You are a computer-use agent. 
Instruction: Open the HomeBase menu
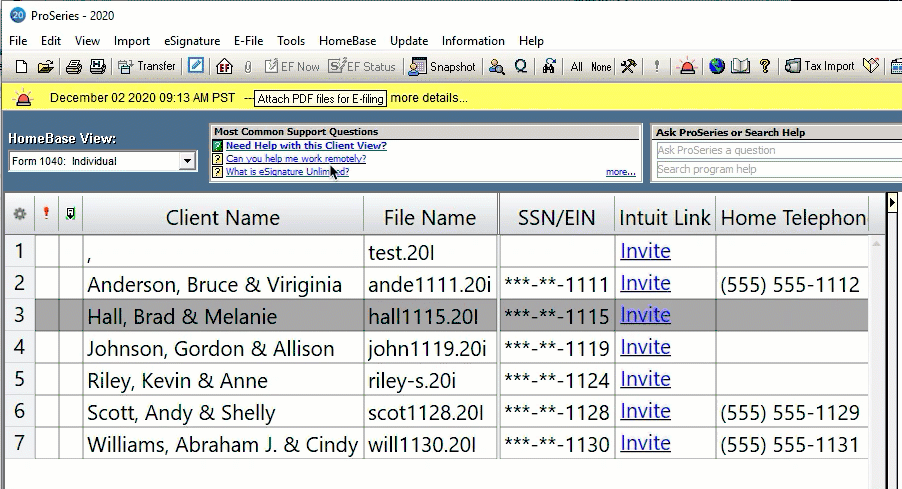tap(347, 41)
